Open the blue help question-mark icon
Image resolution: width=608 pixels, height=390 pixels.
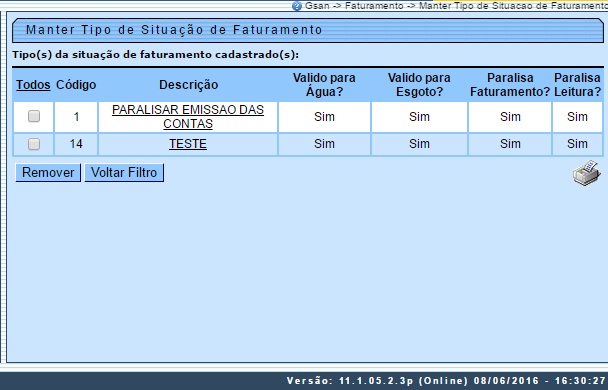click(297, 6)
